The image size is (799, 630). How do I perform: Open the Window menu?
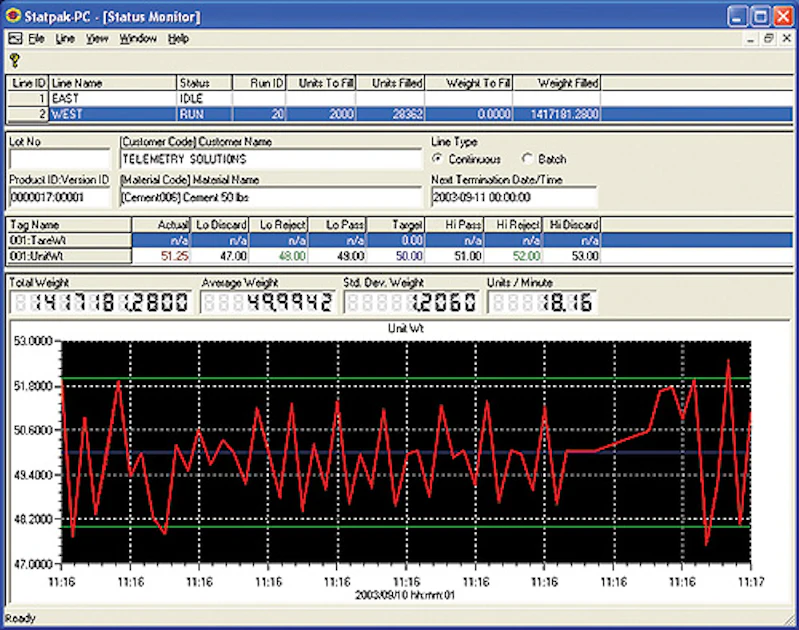click(x=138, y=38)
